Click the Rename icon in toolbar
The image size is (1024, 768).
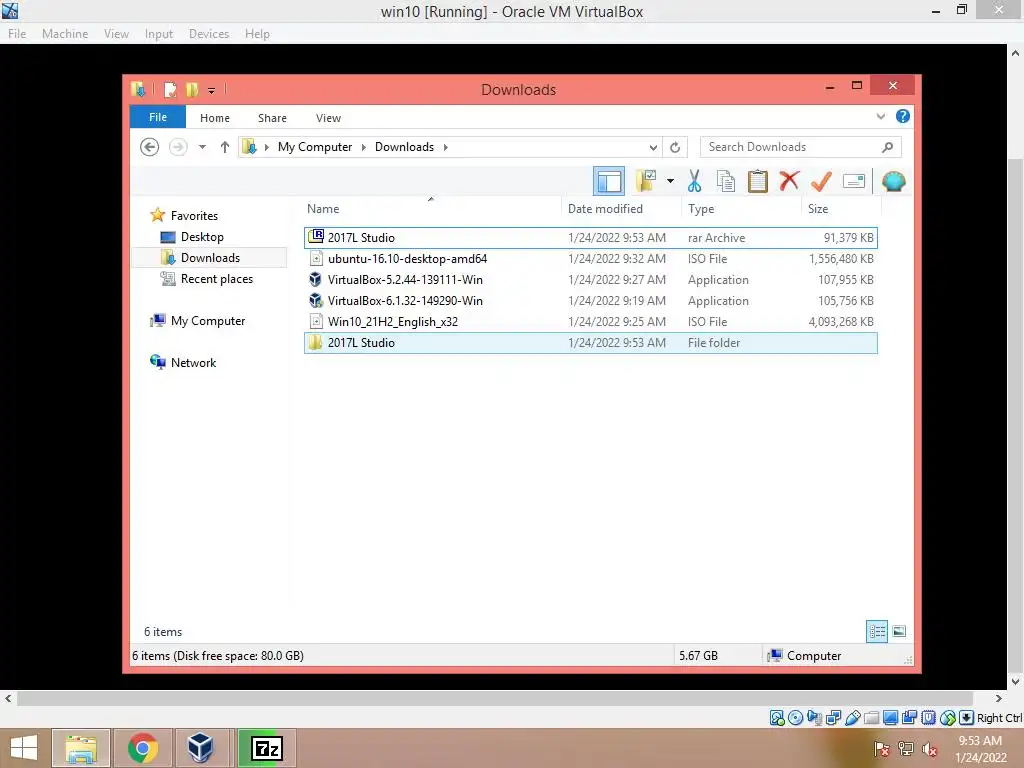854,181
